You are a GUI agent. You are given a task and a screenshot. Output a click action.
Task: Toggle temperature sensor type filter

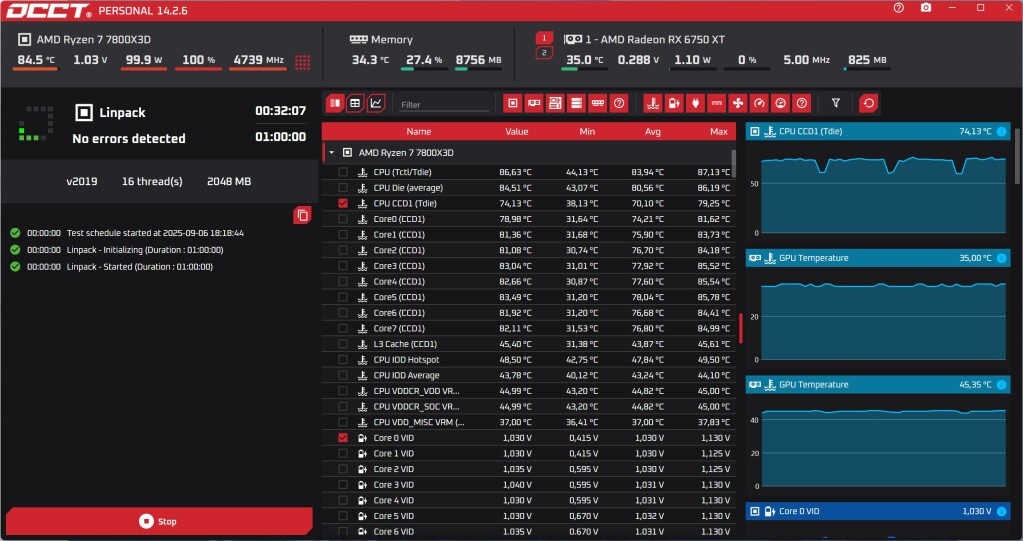653,103
